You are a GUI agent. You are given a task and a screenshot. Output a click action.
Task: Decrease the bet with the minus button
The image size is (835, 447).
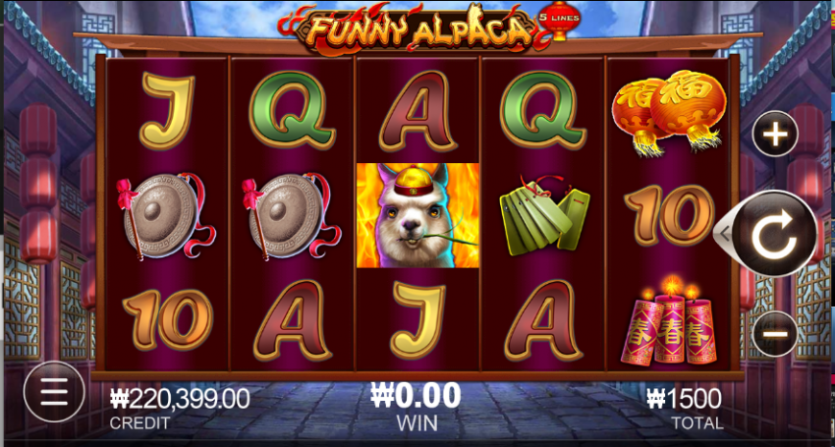(775, 334)
